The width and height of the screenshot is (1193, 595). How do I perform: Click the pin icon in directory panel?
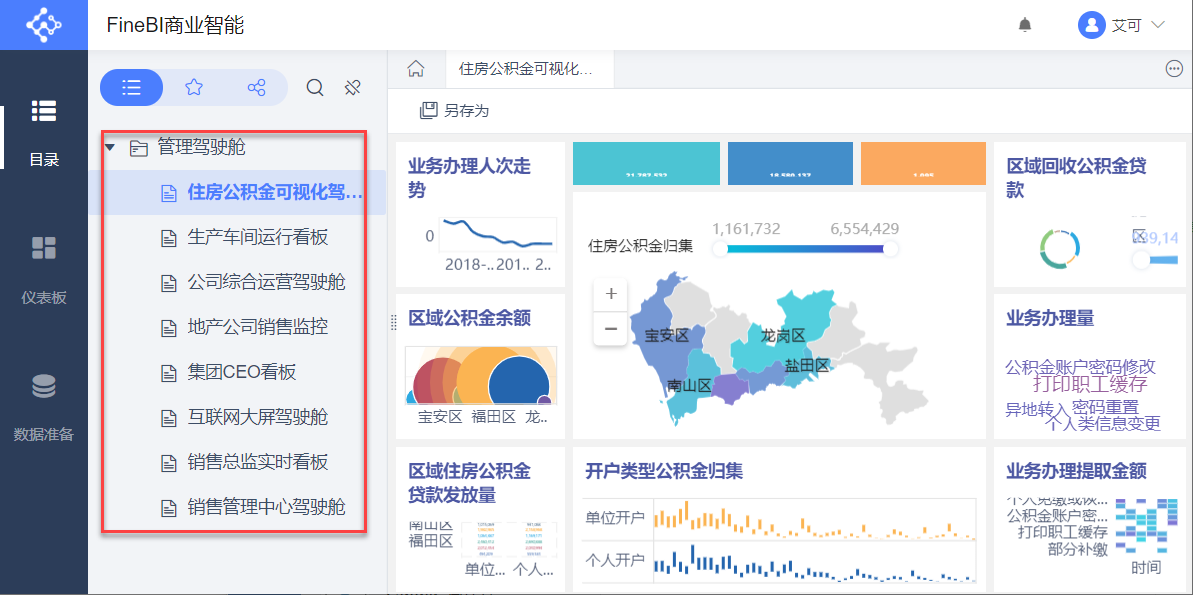point(352,88)
